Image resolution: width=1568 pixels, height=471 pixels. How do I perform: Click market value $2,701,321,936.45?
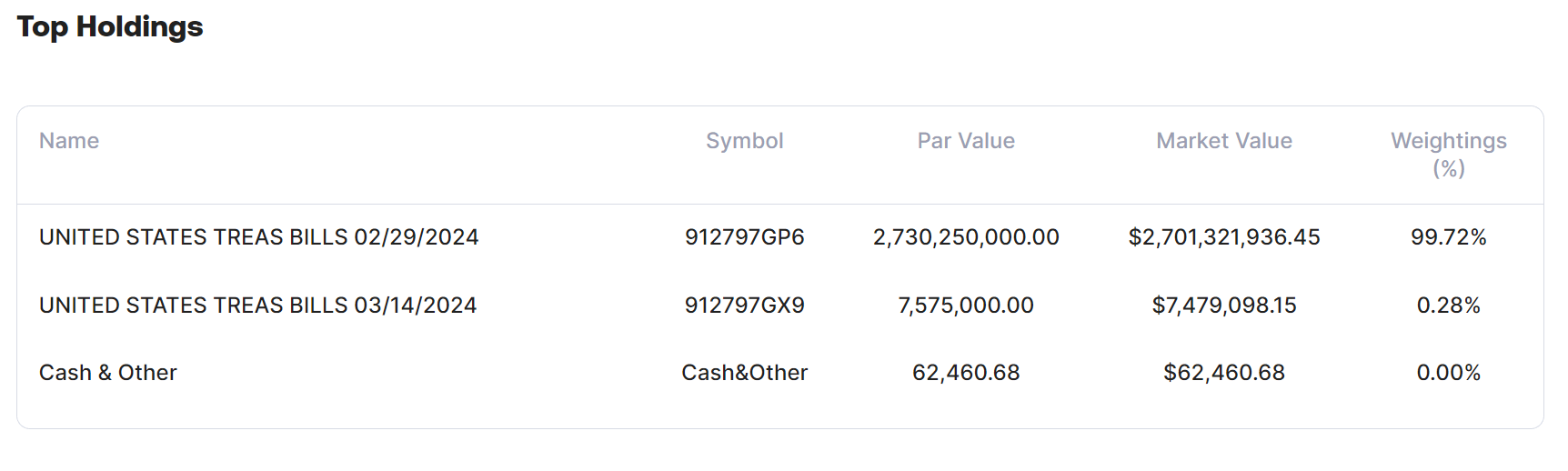click(x=1223, y=237)
